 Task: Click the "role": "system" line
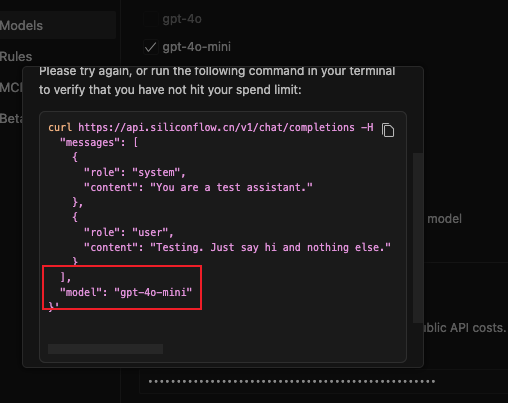click(134, 173)
